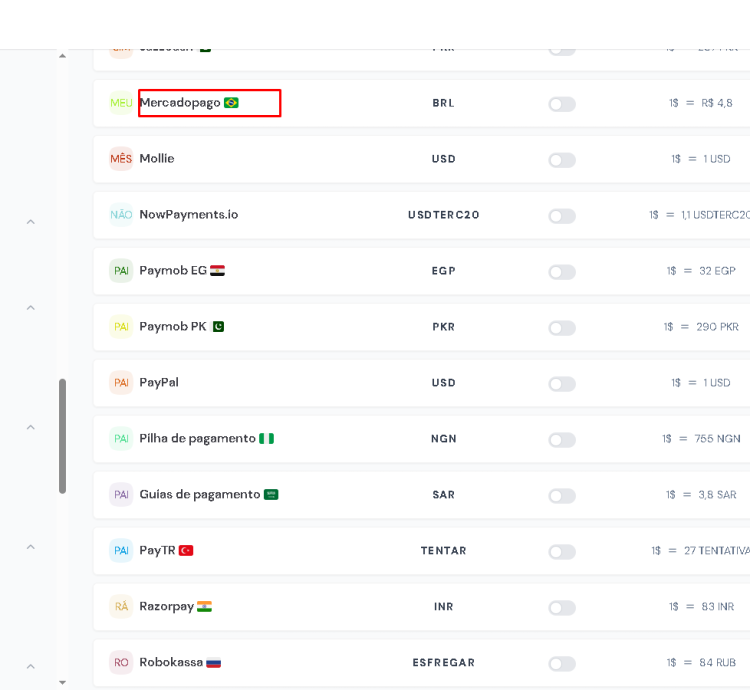Click the ESFREGAR currency cell
Screen dimensions: 750x690
pos(443,663)
